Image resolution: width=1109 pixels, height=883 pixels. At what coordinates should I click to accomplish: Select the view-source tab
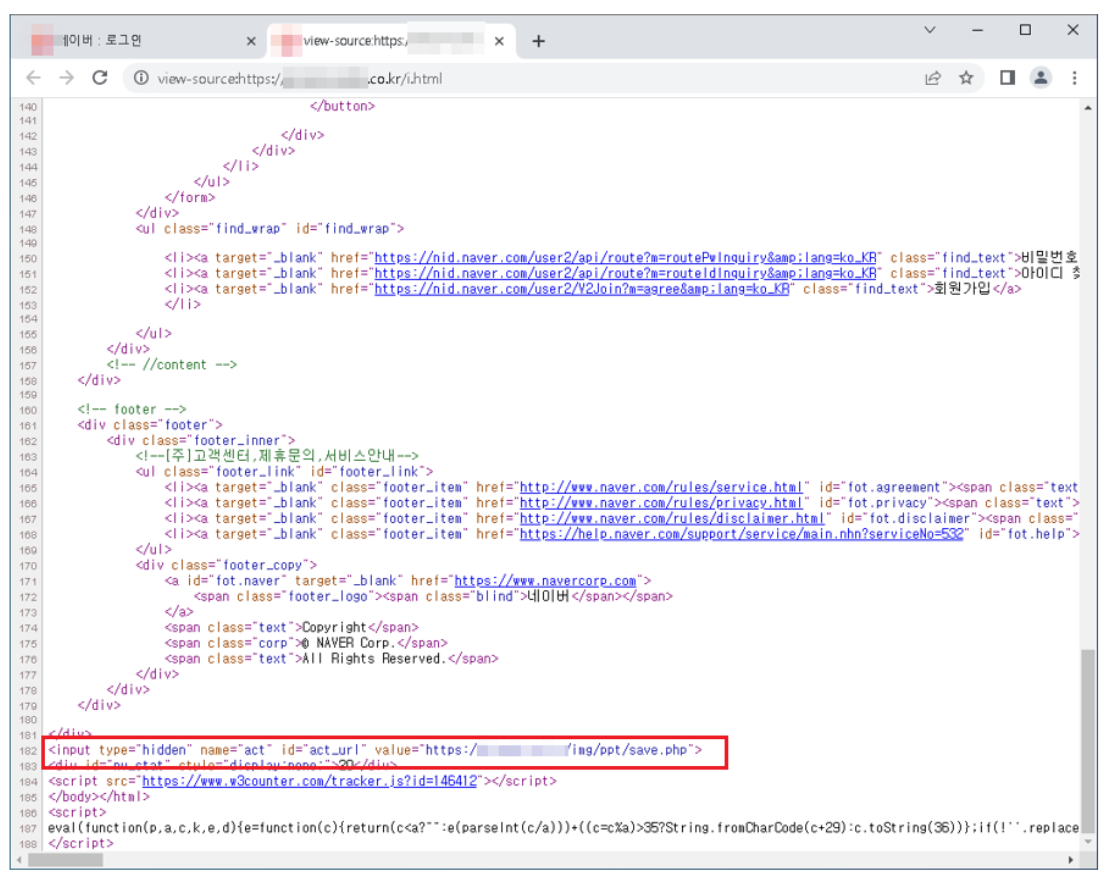coord(391,41)
